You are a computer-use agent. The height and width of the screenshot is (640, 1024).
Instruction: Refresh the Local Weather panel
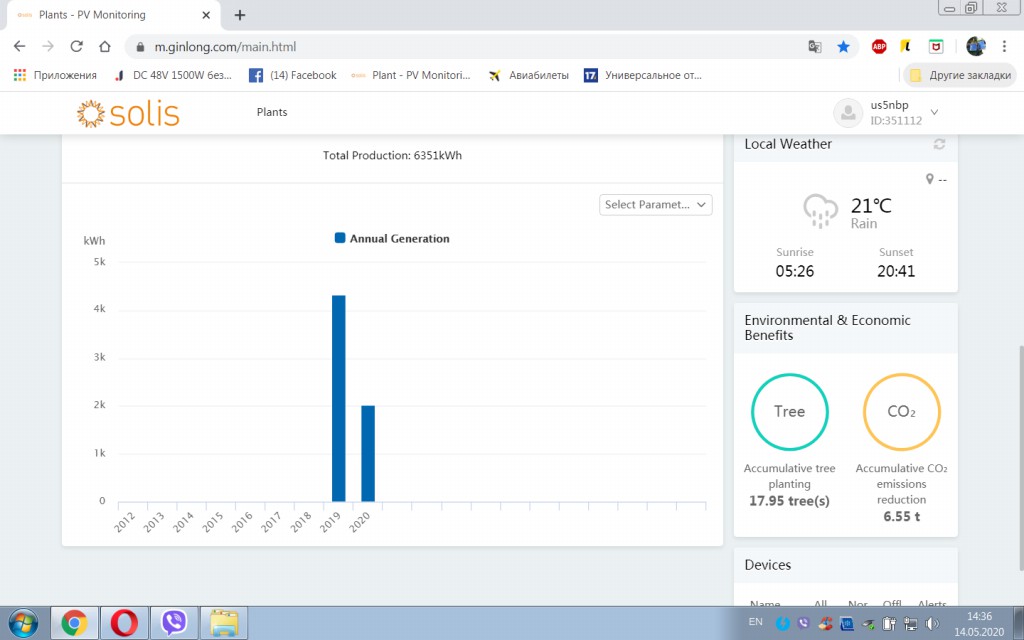[939, 144]
